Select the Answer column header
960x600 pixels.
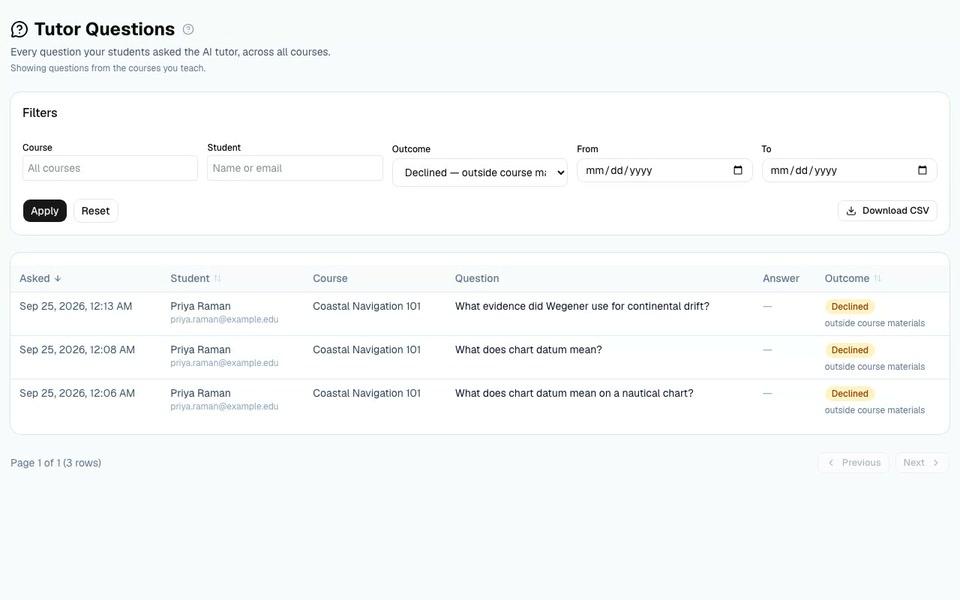coord(781,279)
